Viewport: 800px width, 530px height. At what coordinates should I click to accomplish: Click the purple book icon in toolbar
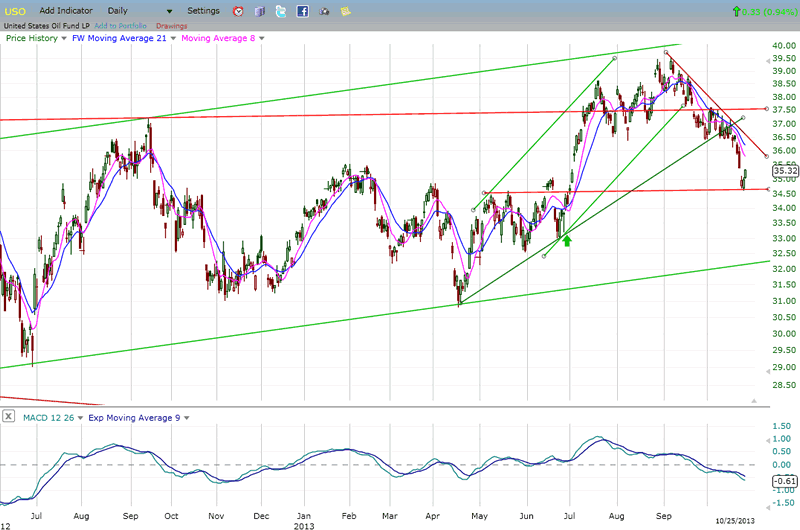pos(260,11)
